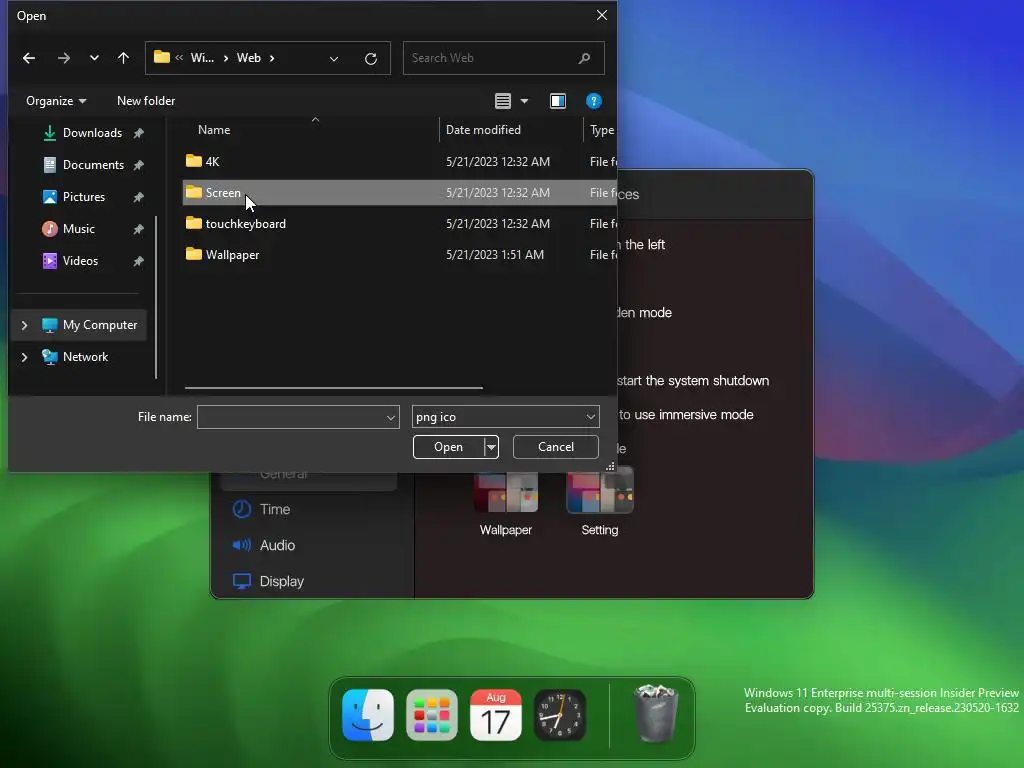
Task: Click the search magnifier icon
Action: click(584, 58)
